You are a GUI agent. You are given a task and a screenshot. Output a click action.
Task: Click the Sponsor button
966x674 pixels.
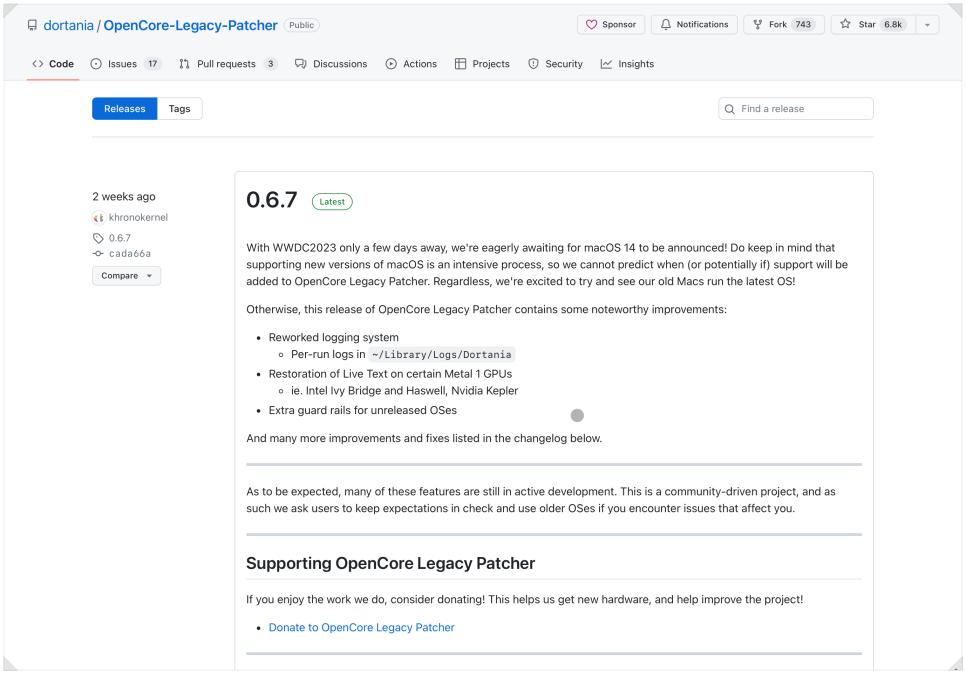(611, 25)
